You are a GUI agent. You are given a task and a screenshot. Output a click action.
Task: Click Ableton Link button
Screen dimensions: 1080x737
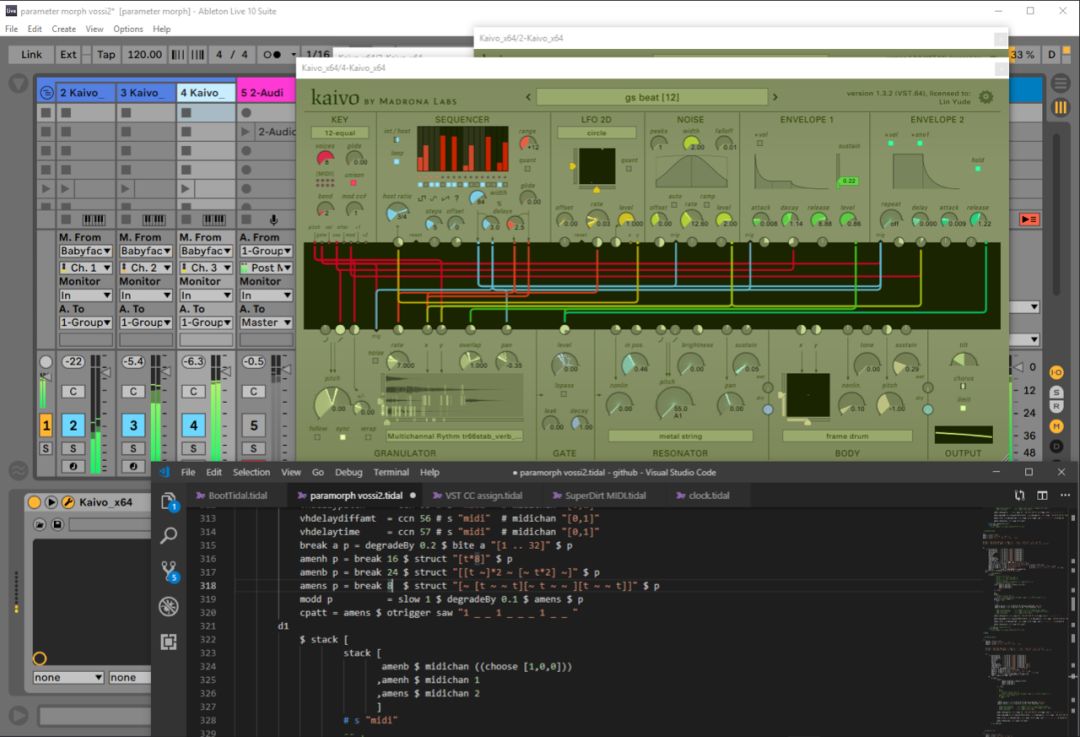(x=31, y=54)
